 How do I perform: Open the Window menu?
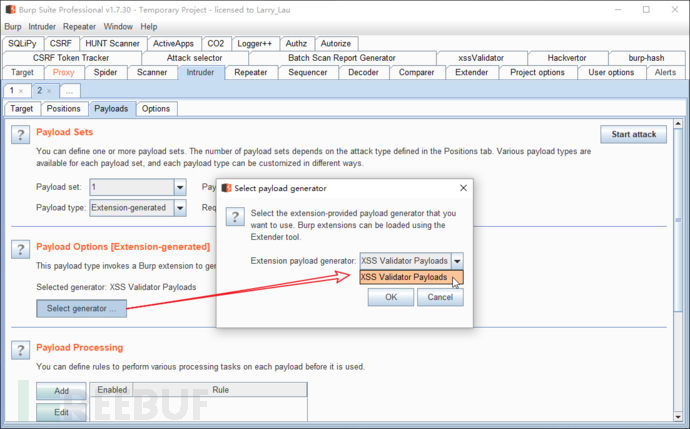(118, 26)
